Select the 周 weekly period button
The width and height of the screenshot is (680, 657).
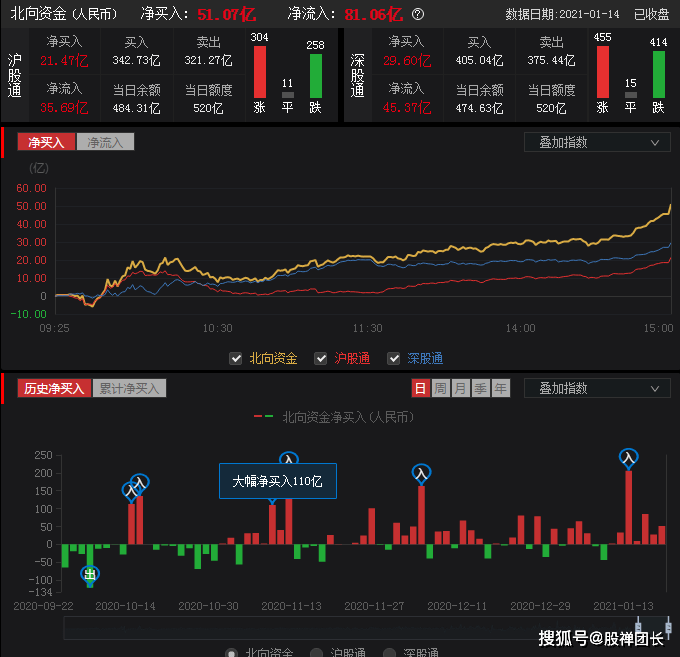click(x=441, y=388)
